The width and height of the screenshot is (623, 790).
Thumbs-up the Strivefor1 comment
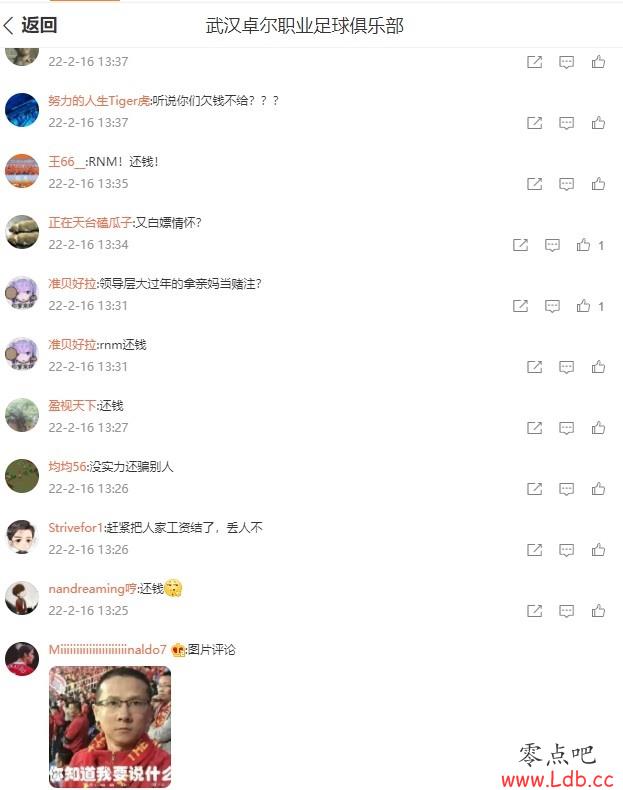(598, 550)
